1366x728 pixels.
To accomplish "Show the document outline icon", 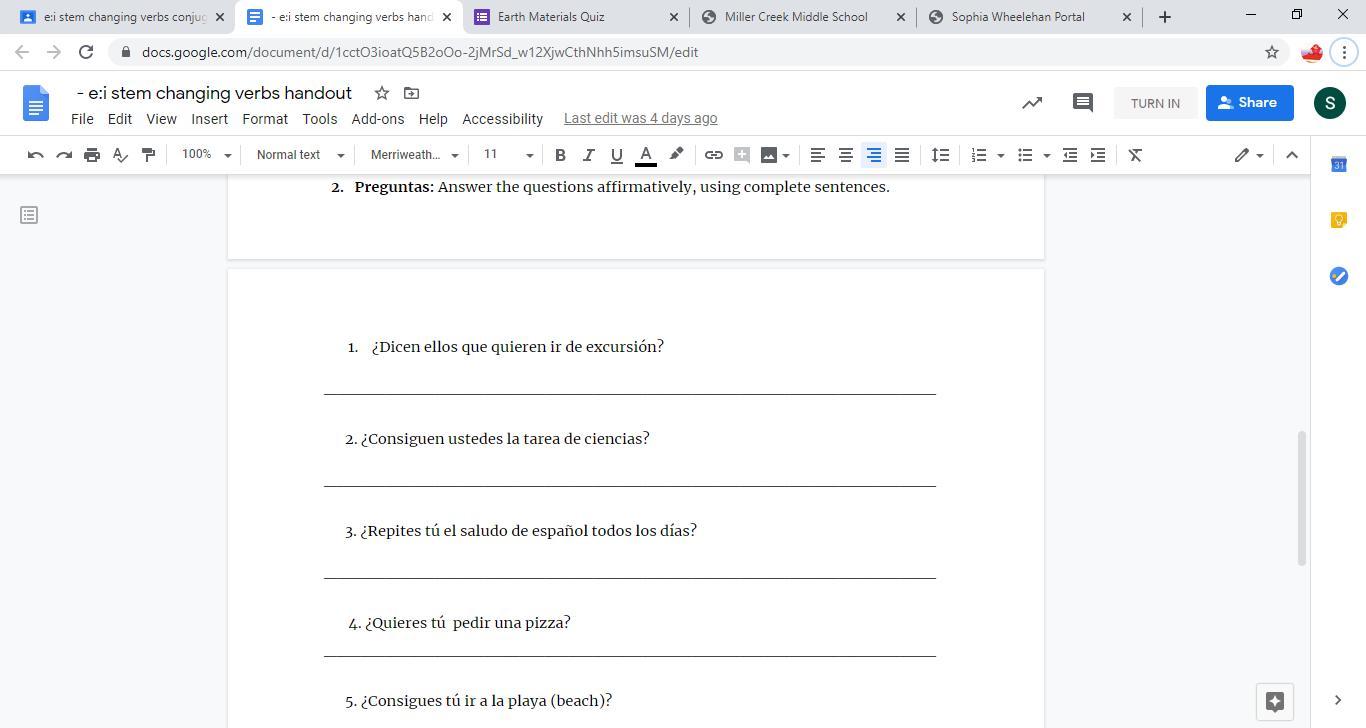I will tap(29, 215).
